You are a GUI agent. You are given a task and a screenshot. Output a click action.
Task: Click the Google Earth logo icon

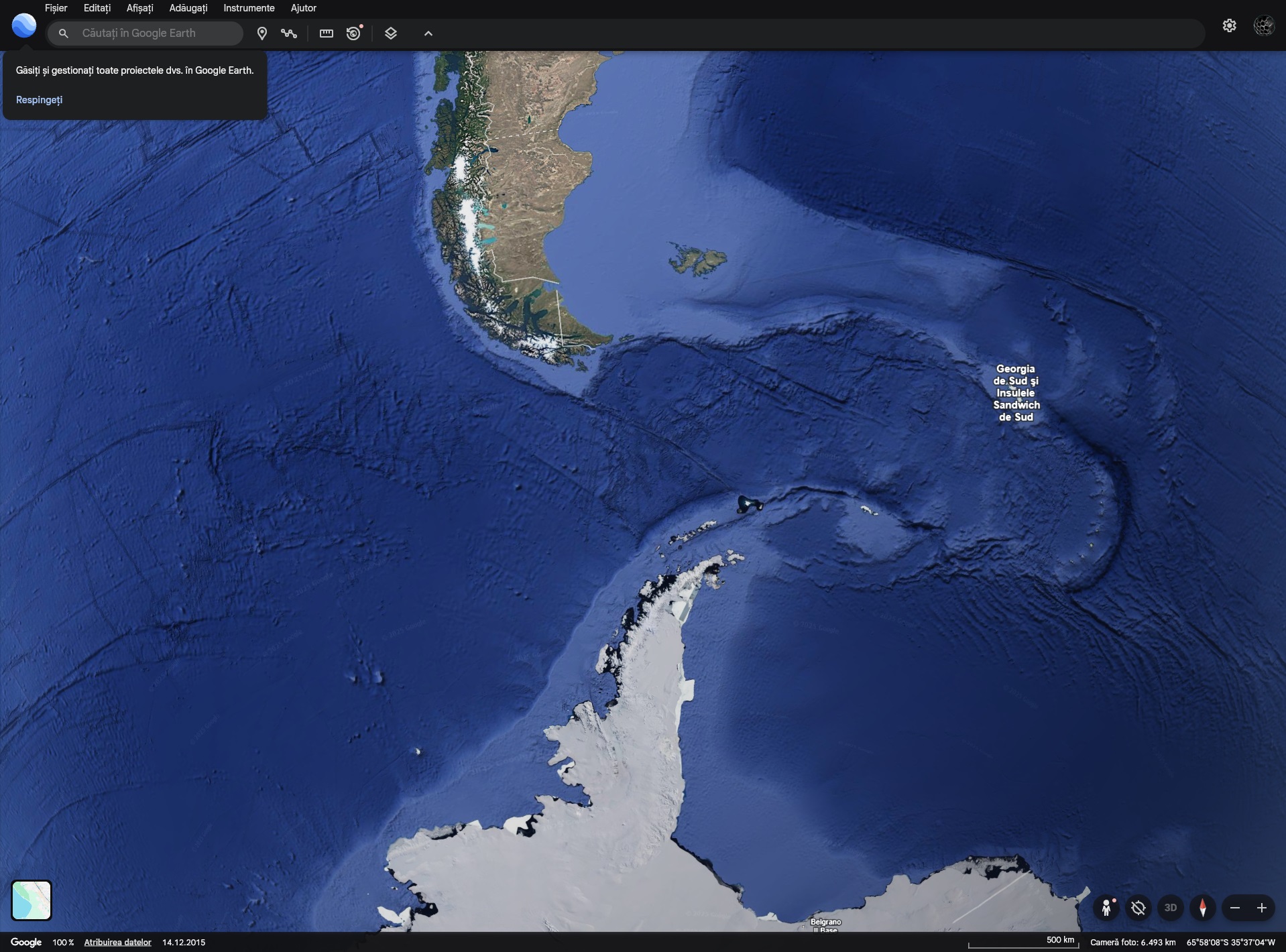tap(24, 25)
